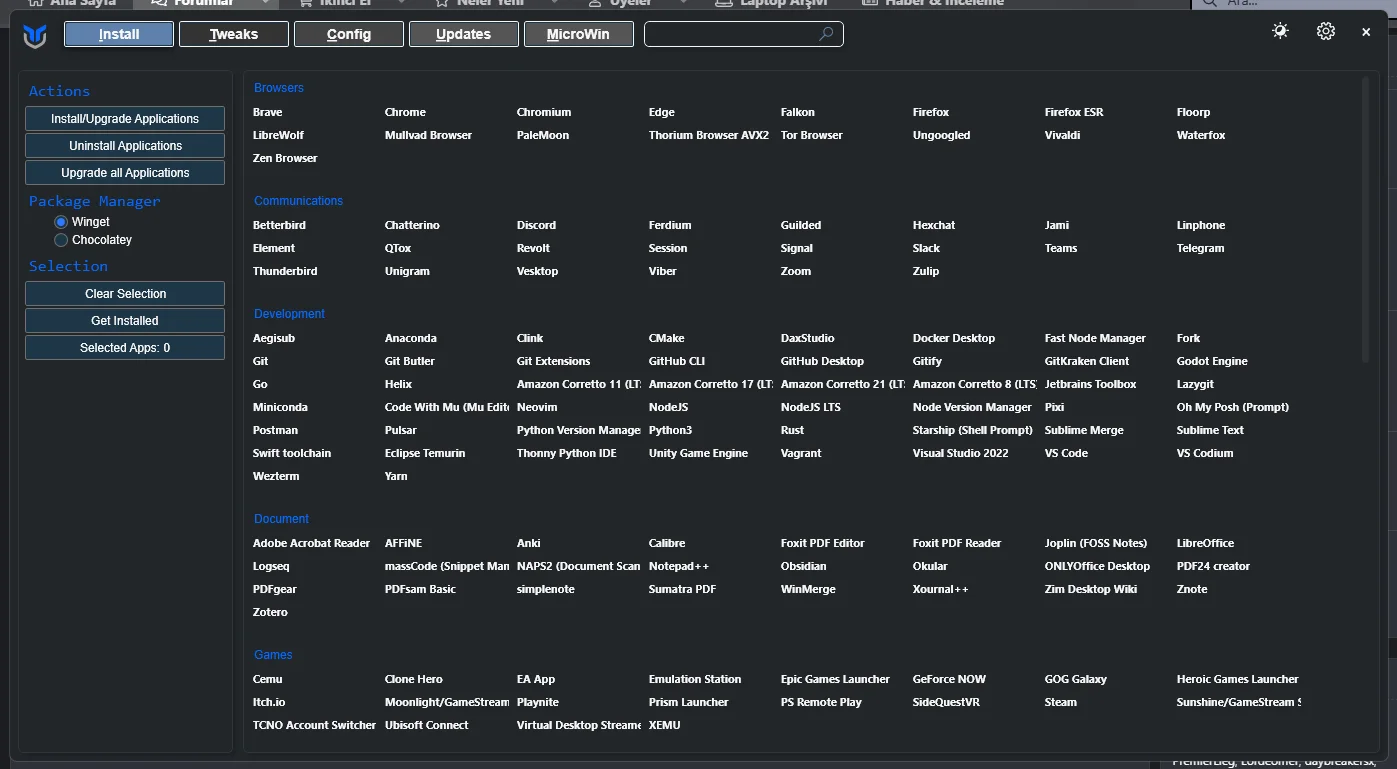Viewport: 1397px width, 769px height.
Task: Click Upgrade all Applications button
Action: 125,172
